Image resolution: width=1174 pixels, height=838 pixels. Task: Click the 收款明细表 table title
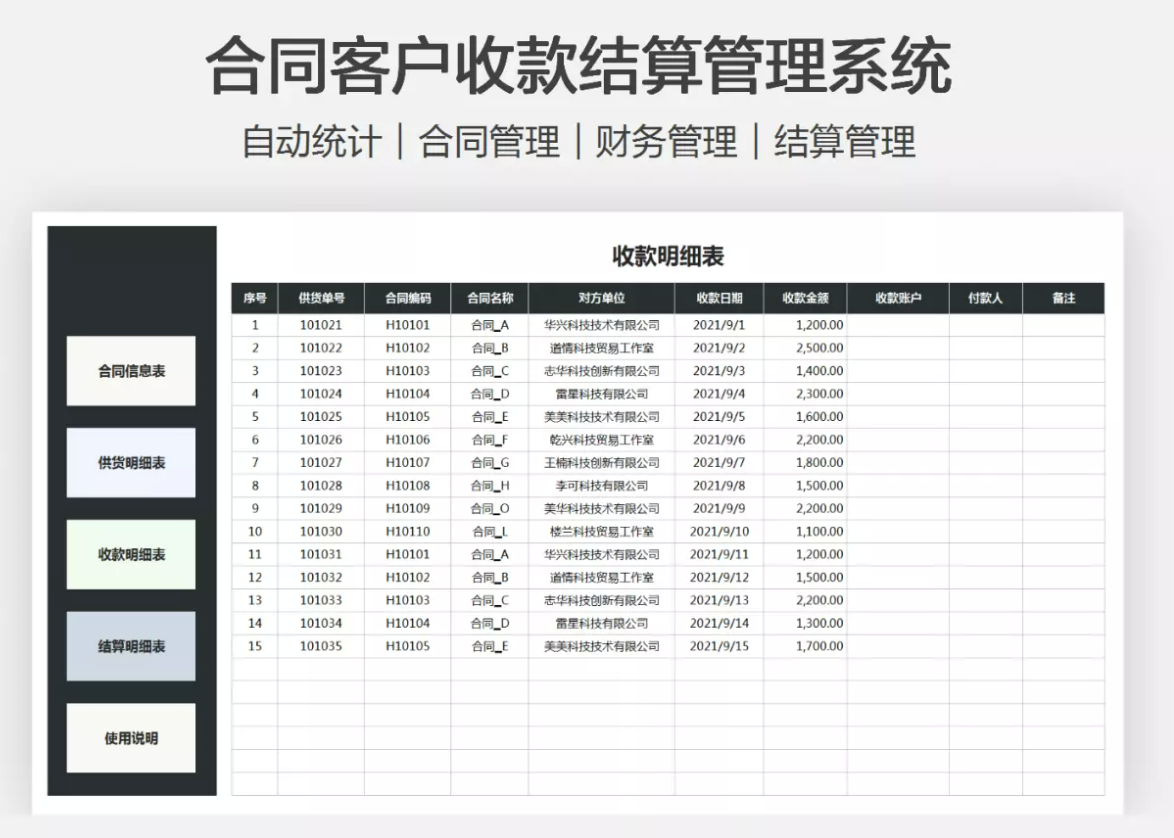[x=668, y=256]
